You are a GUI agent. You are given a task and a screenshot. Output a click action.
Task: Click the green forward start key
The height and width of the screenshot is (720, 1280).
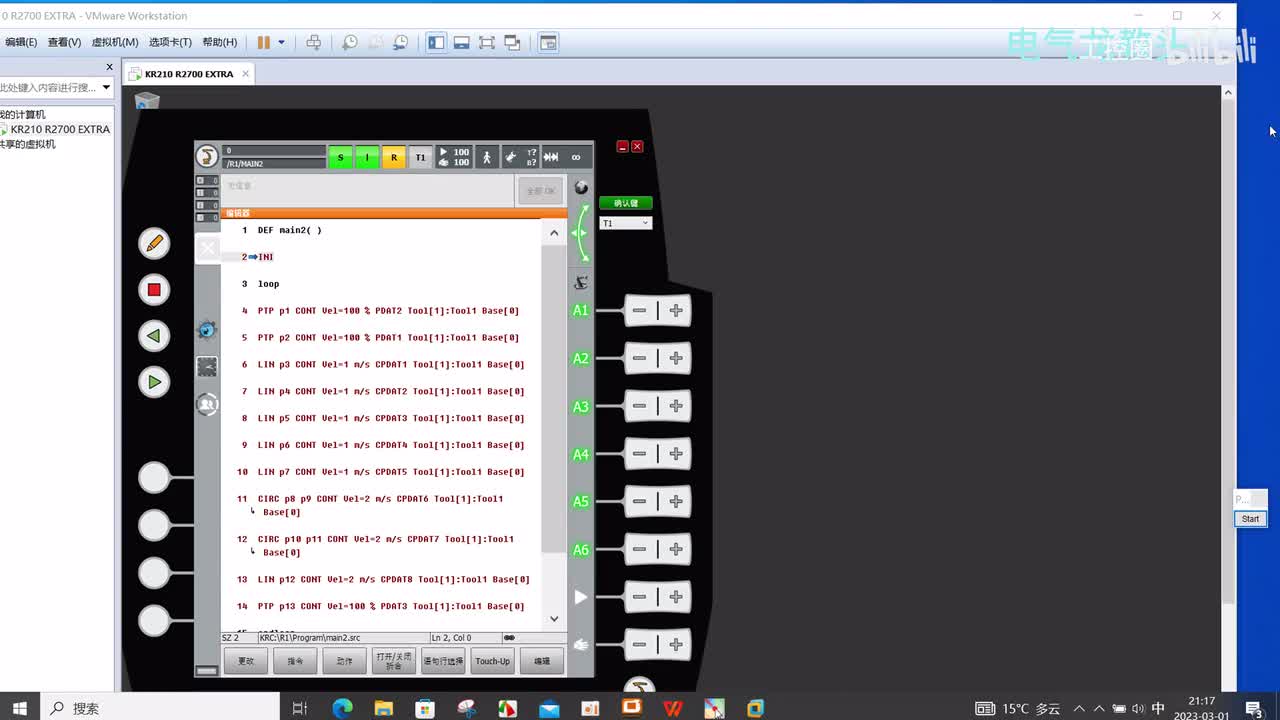click(x=154, y=382)
